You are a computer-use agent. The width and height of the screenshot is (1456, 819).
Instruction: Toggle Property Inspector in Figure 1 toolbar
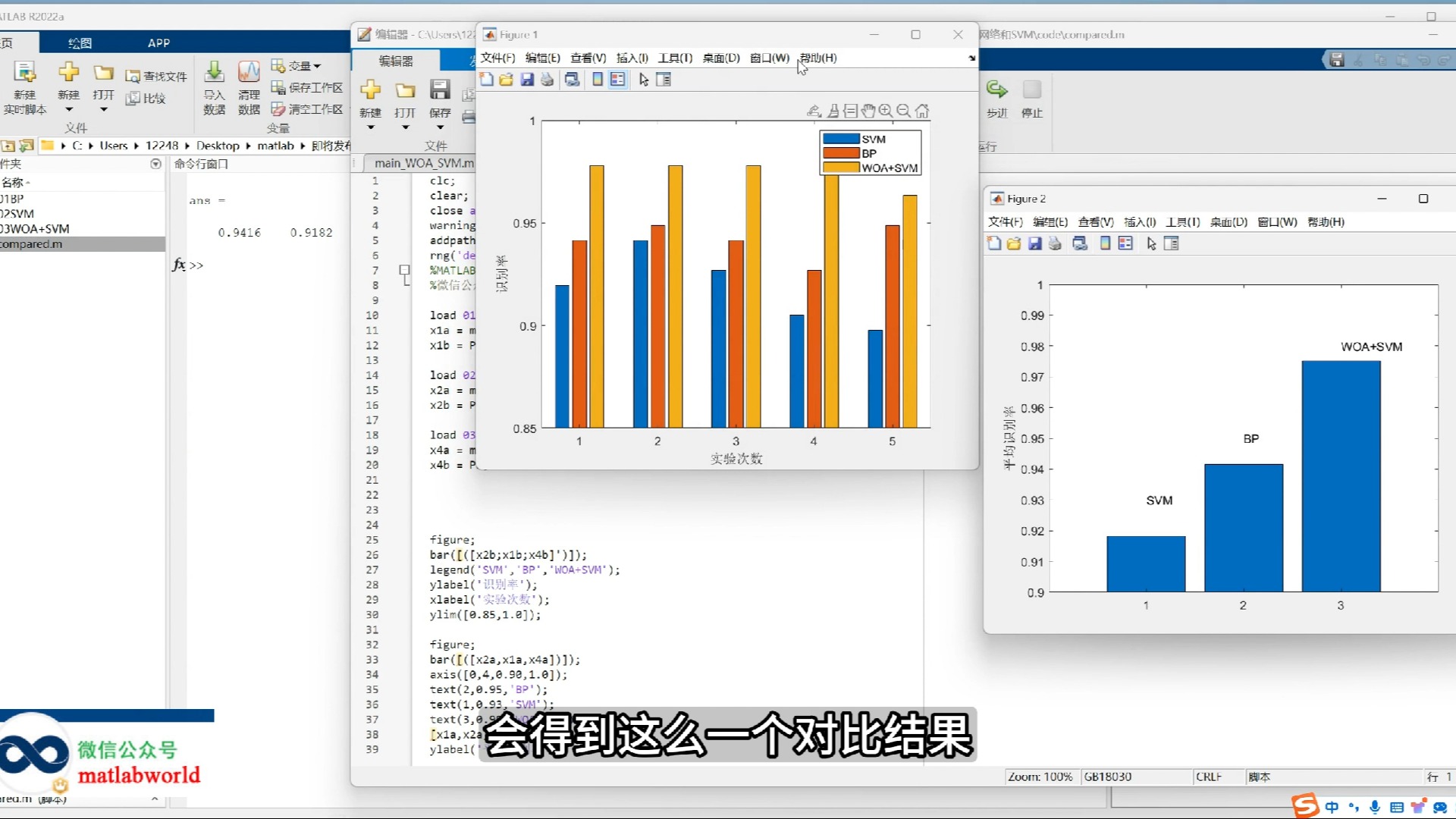click(x=664, y=80)
